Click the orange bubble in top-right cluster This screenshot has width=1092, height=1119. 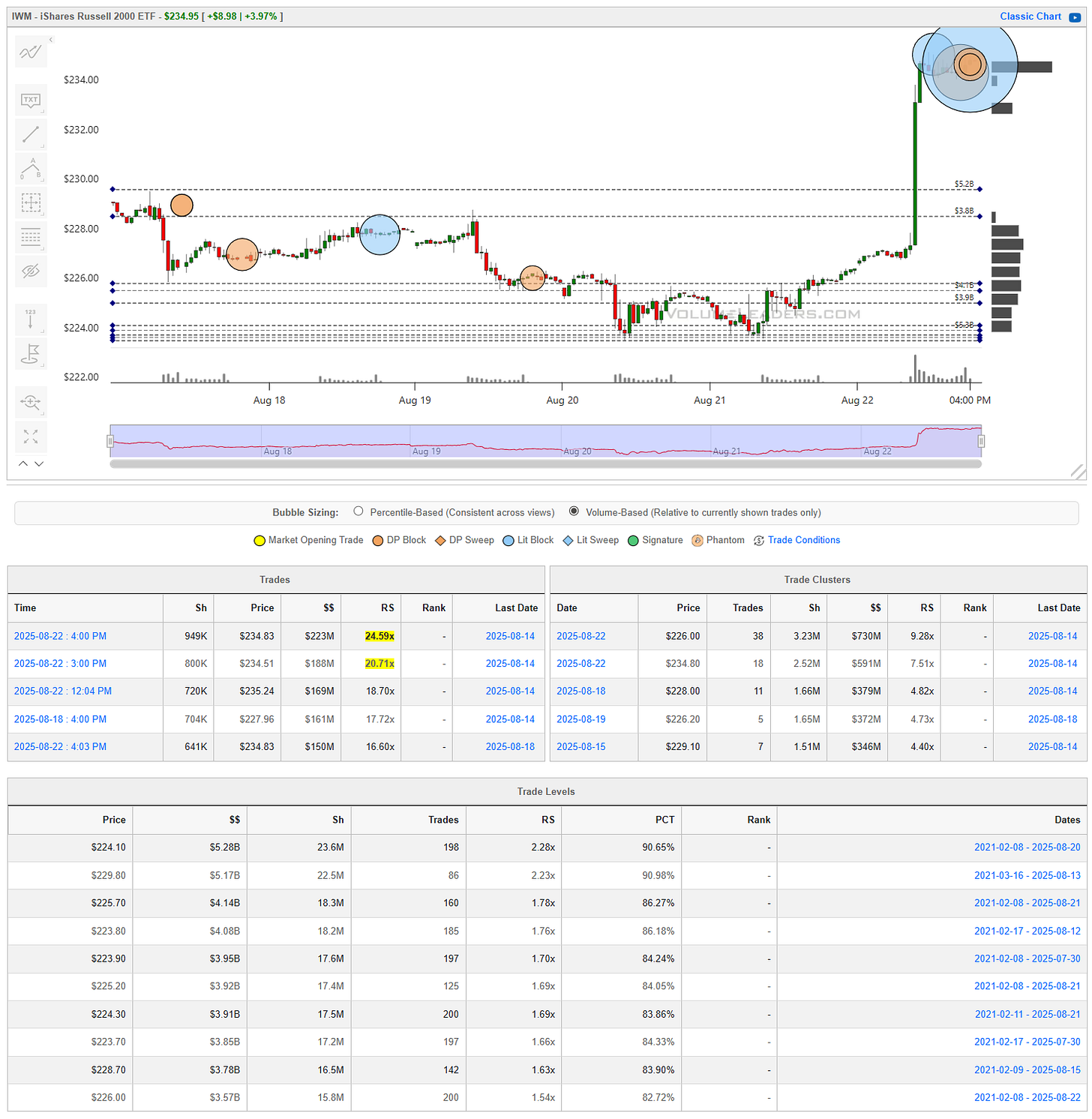click(970, 65)
